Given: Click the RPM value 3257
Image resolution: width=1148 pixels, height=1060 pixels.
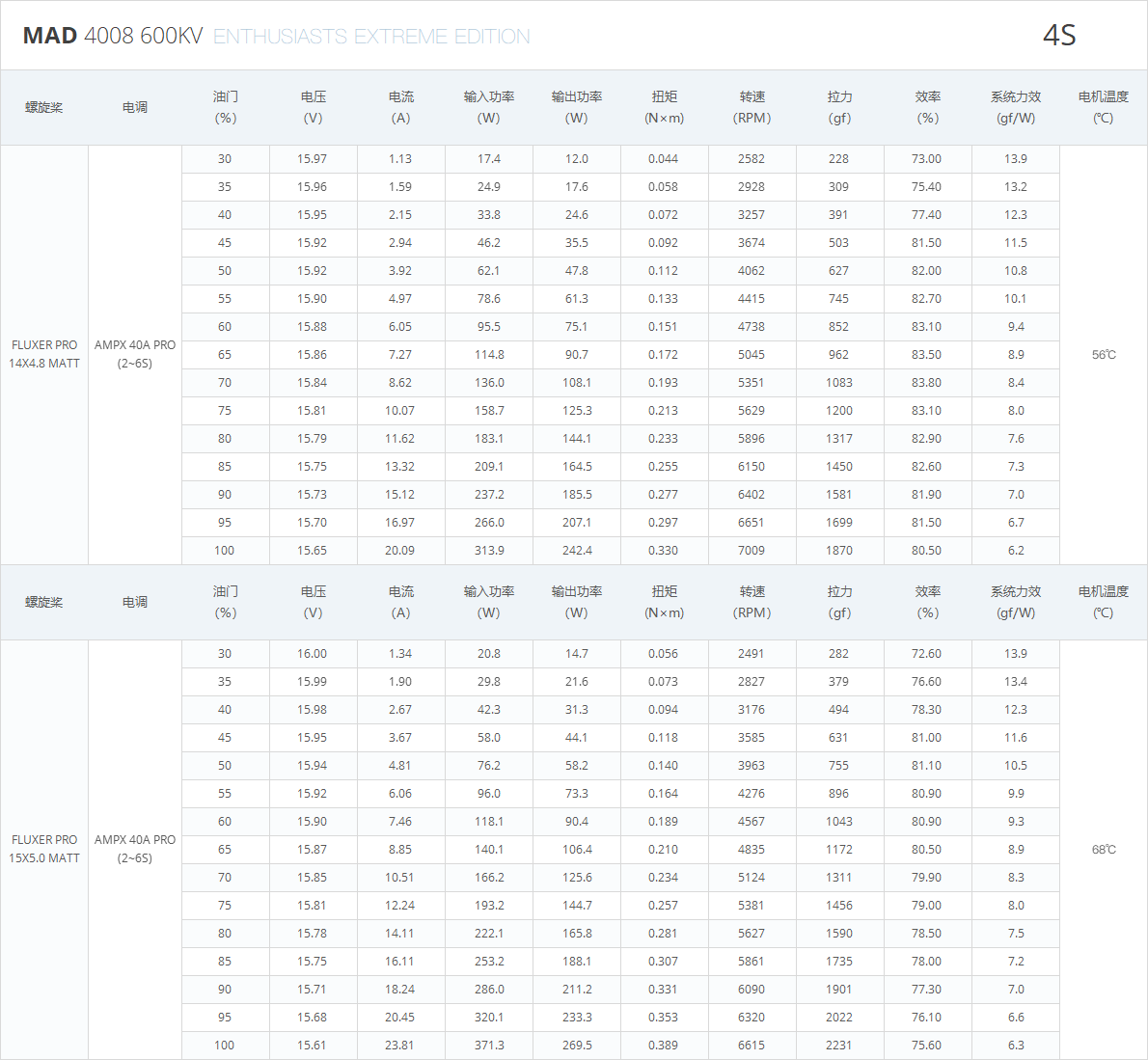Looking at the screenshot, I should (752, 215).
